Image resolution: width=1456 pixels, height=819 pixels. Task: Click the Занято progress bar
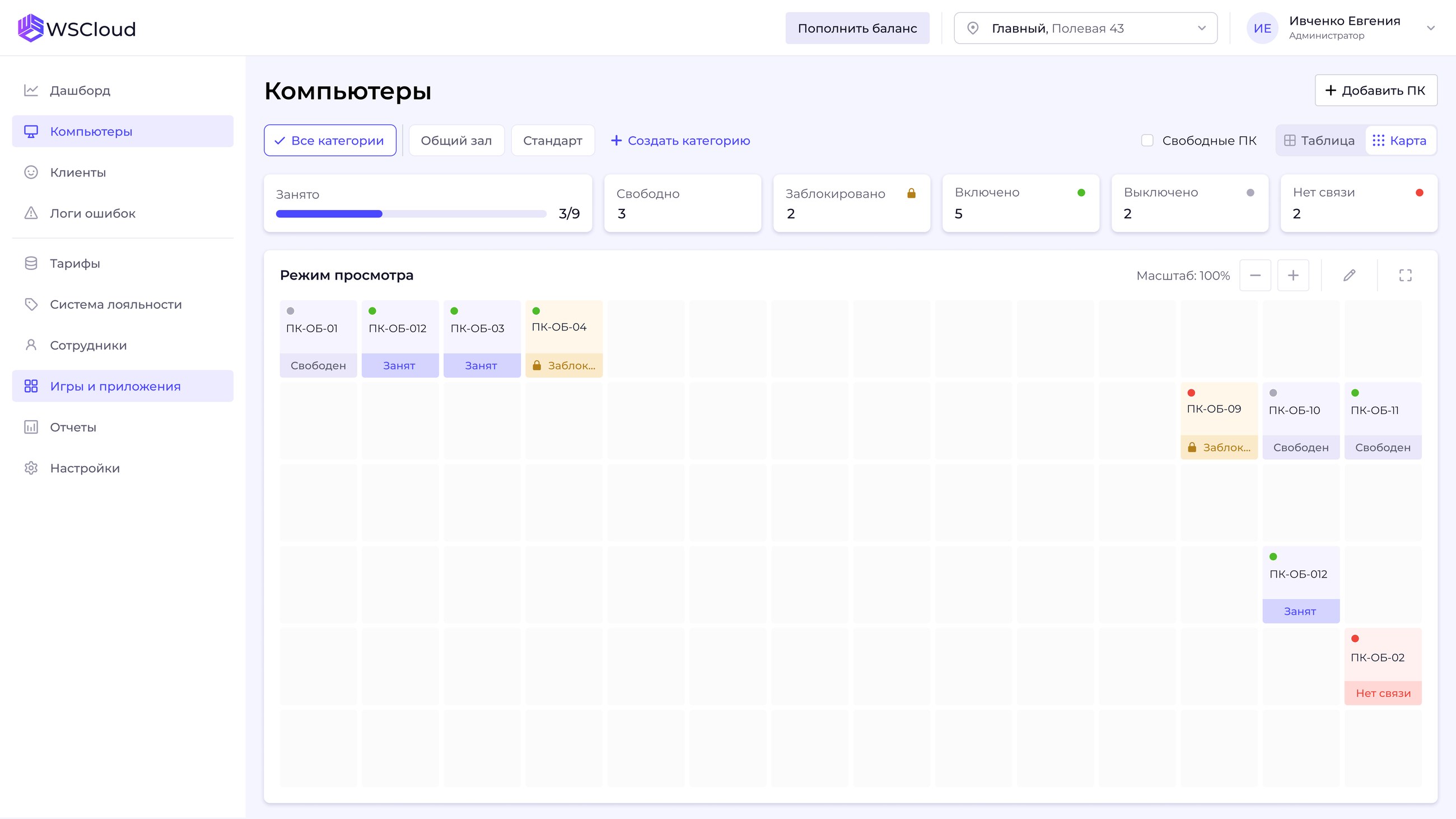411,213
